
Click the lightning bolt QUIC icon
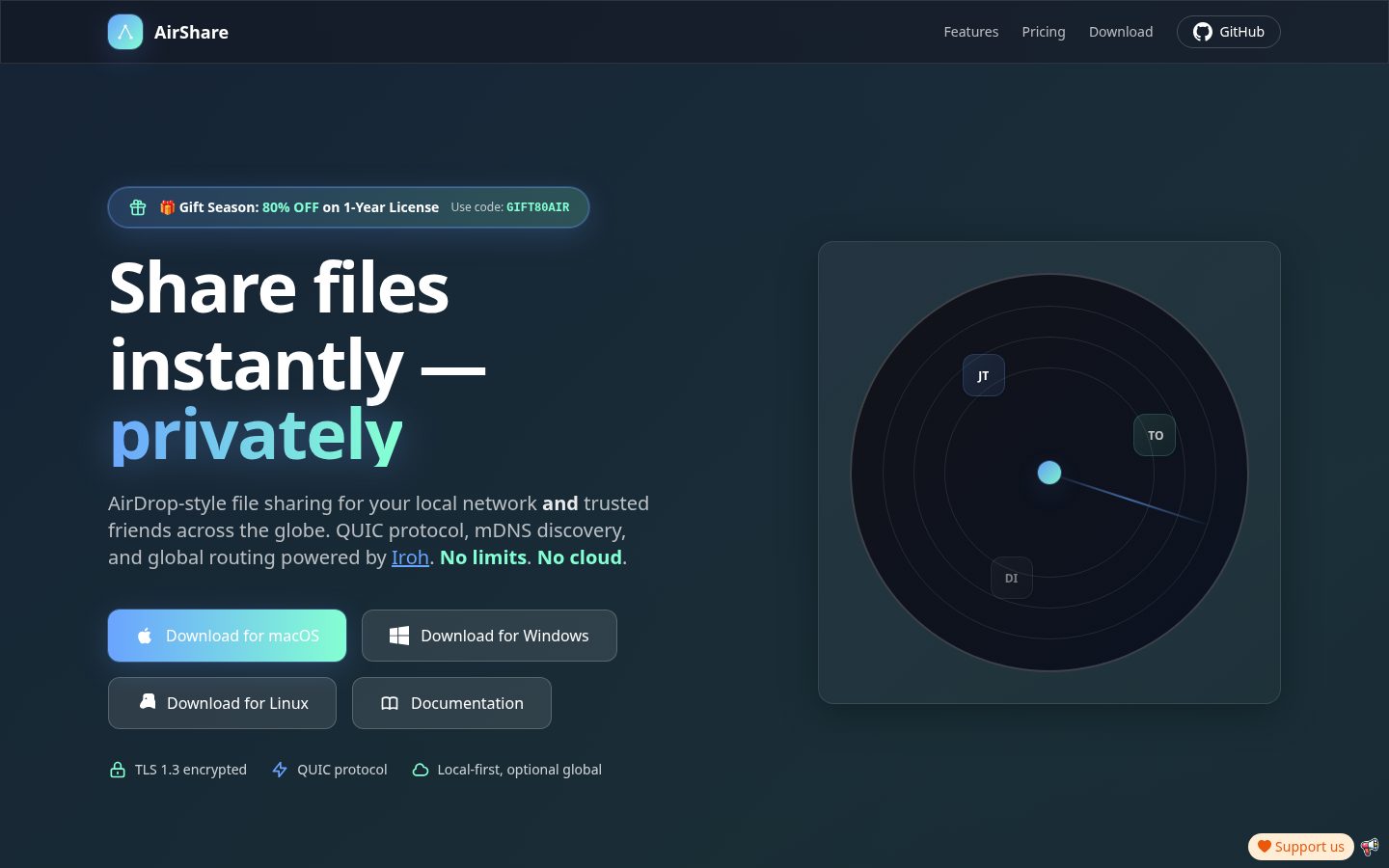coord(280,770)
